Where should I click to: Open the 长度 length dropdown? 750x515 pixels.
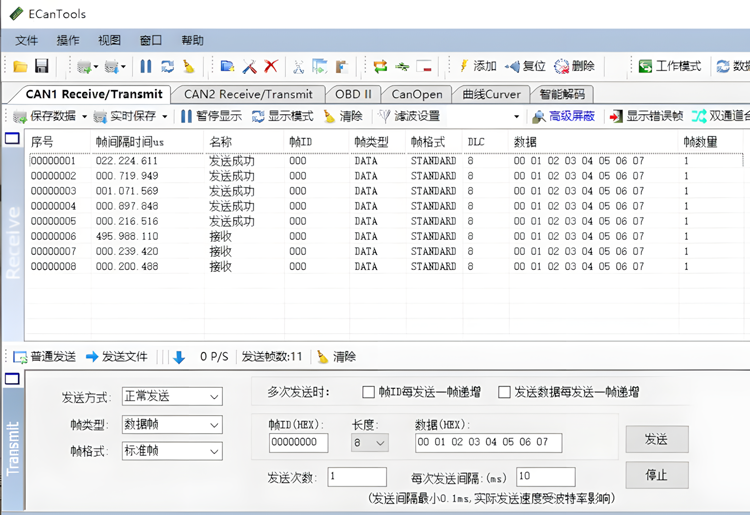[x=368, y=442]
